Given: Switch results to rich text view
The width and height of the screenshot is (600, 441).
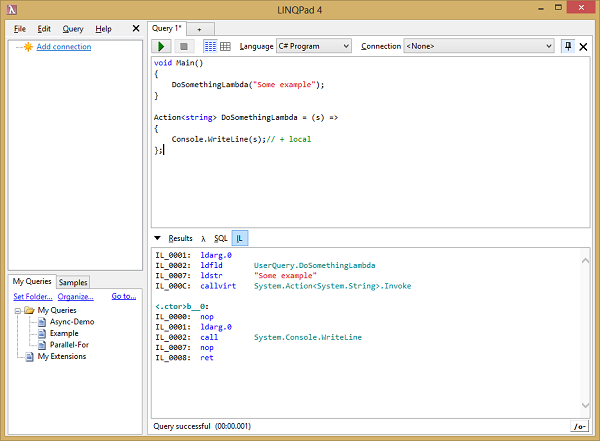Looking at the screenshot, I should click(x=210, y=46).
